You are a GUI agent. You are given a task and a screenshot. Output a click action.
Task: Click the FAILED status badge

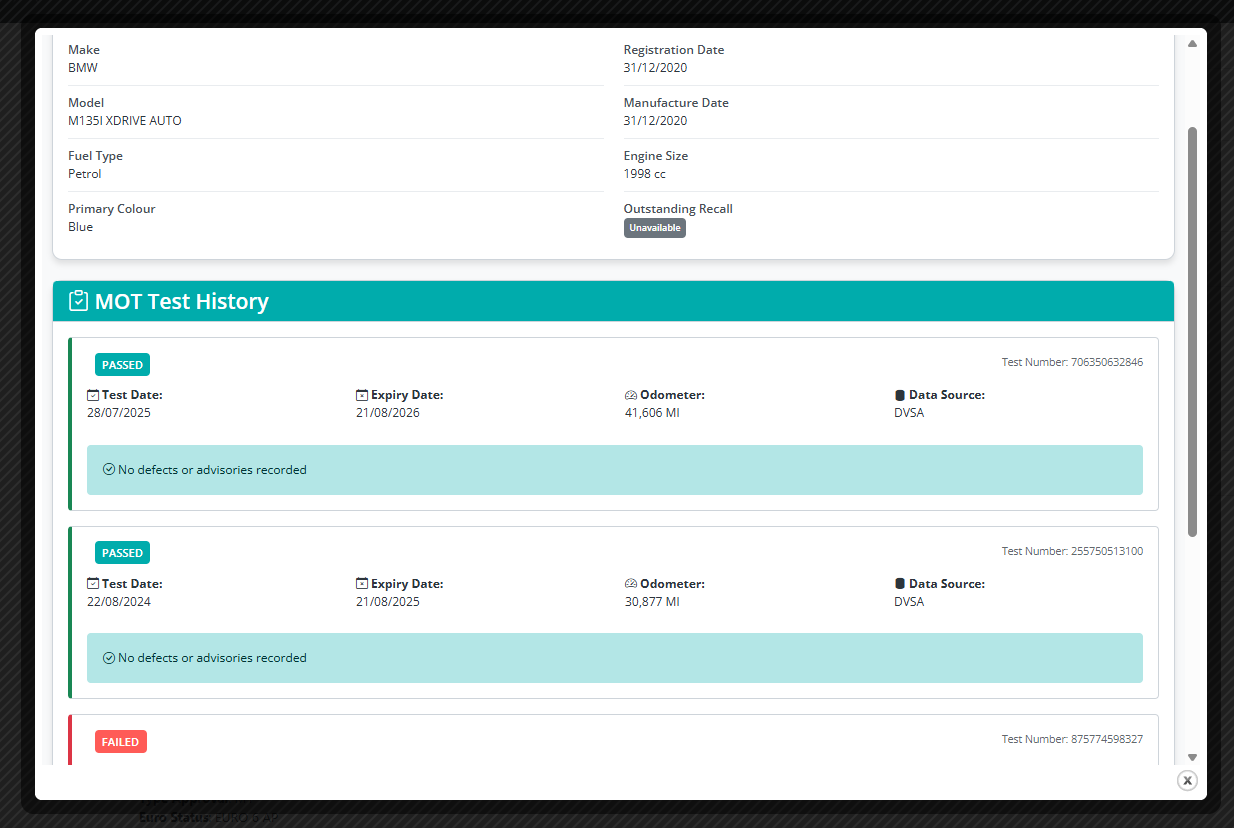[121, 741]
